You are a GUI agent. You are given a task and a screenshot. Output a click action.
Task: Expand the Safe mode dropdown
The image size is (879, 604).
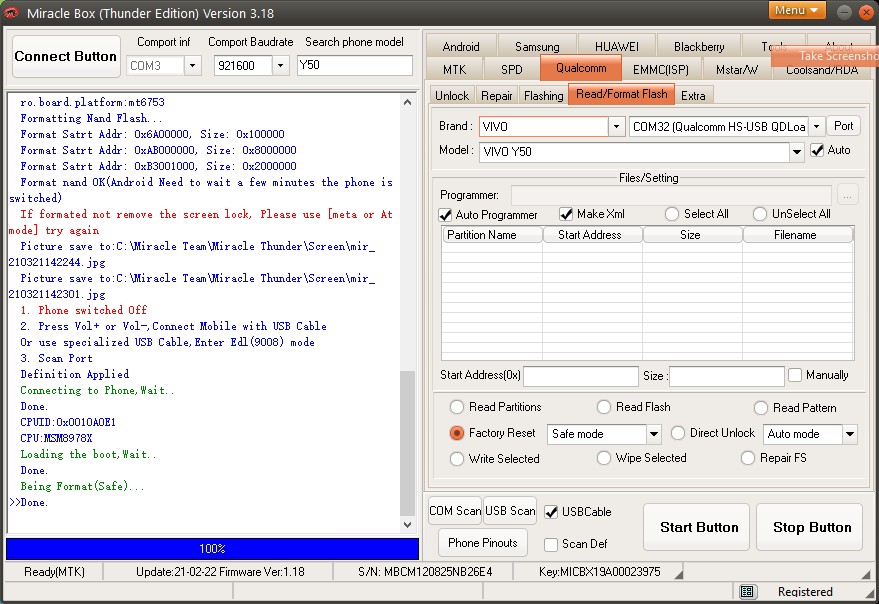point(653,434)
